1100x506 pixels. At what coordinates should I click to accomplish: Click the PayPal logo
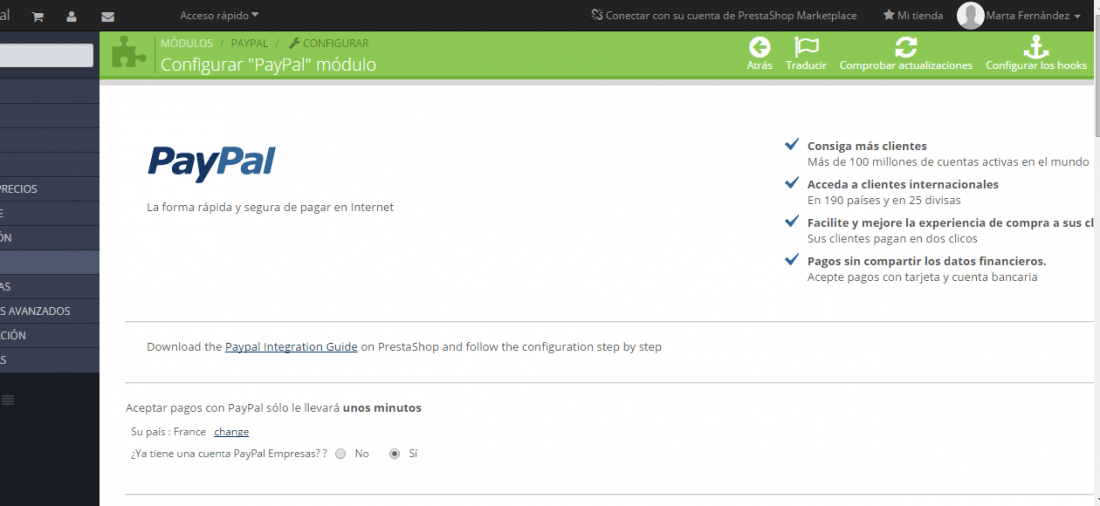coord(211,164)
